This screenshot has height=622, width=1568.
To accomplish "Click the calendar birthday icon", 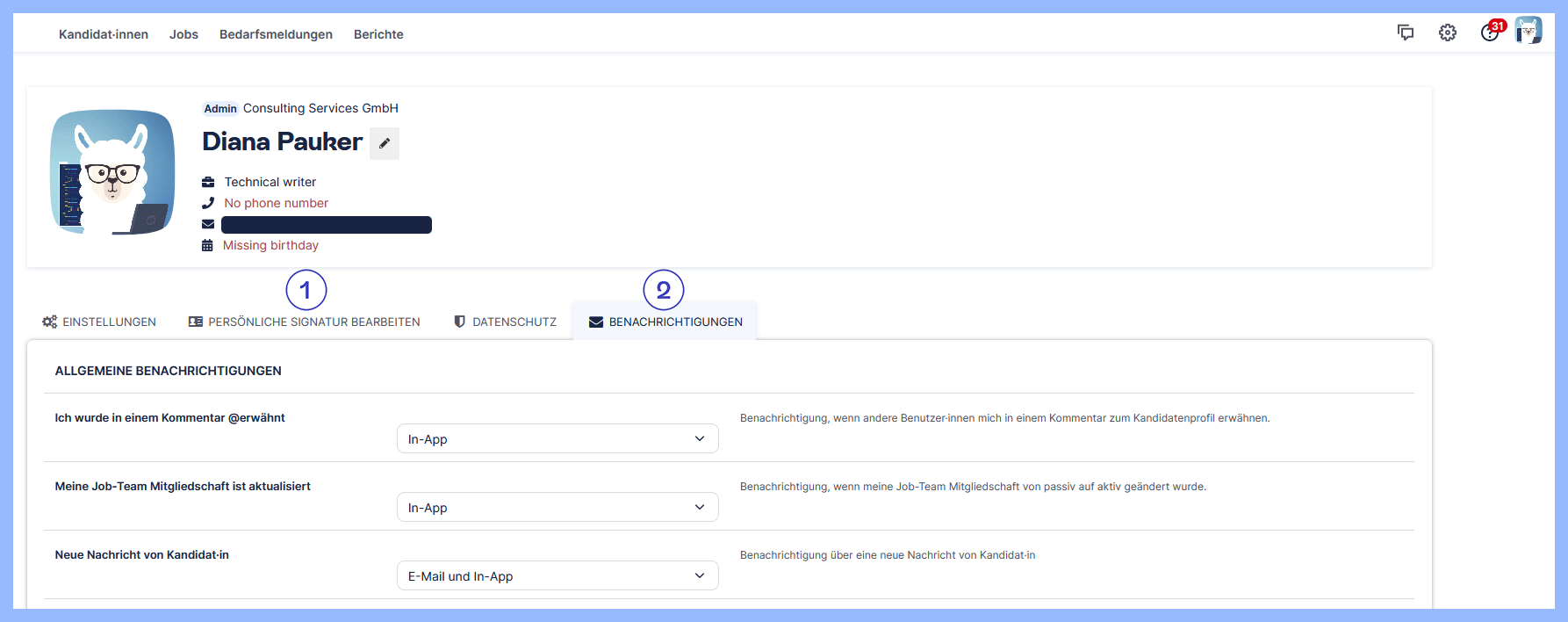I will pyautogui.click(x=207, y=245).
